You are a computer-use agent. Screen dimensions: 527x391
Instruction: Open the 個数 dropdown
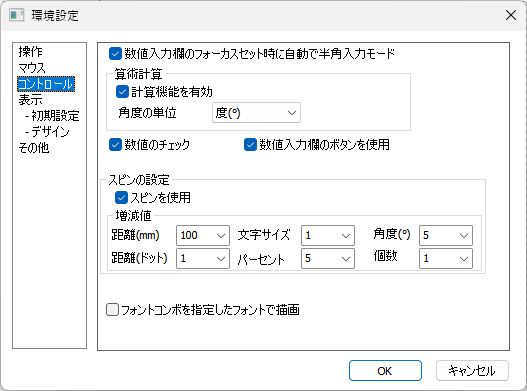[446, 259]
